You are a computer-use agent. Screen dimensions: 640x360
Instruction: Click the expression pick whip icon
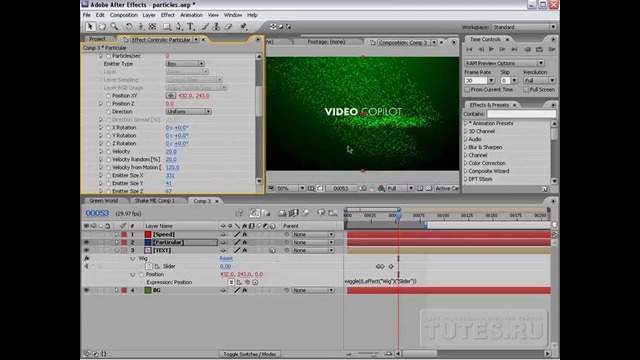[247, 282]
